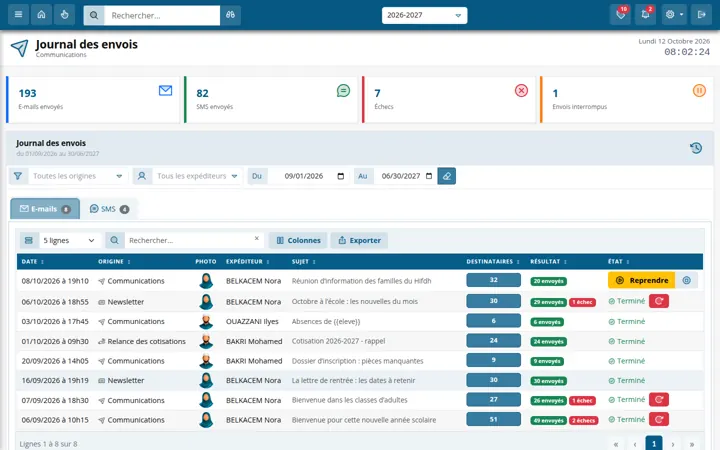Expand the Toutes les origines filter
Screen dimensions: 720x450
(x=77, y=176)
